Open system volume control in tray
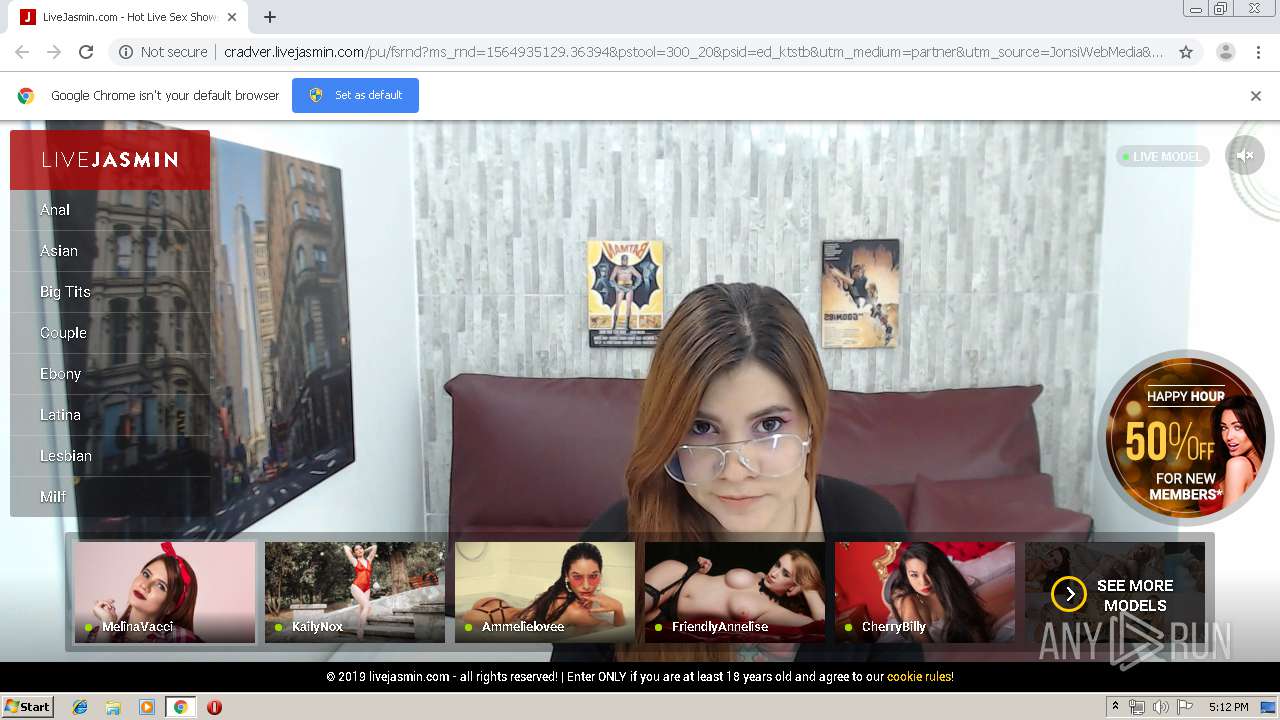The width and height of the screenshot is (1280, 720). point(1160,707)
